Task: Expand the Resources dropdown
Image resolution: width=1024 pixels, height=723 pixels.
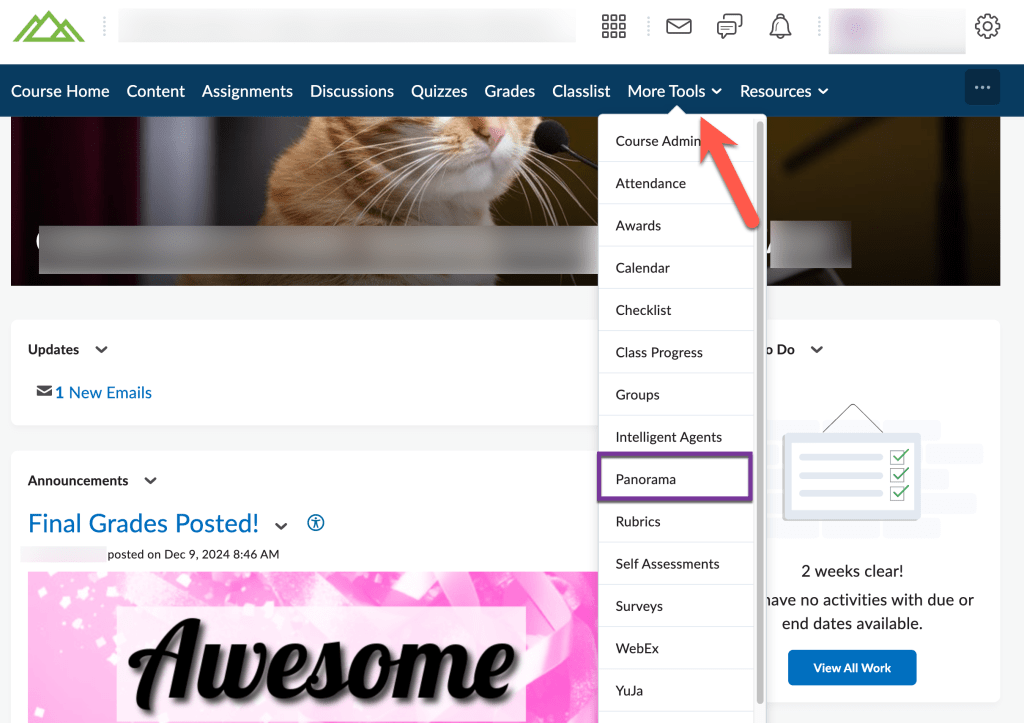Action: tap(783, 91)
